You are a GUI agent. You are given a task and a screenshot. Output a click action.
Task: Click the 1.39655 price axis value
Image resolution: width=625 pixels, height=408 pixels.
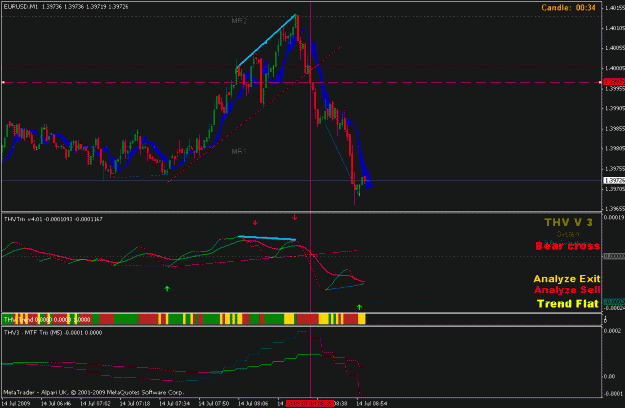tap(615, 208)
